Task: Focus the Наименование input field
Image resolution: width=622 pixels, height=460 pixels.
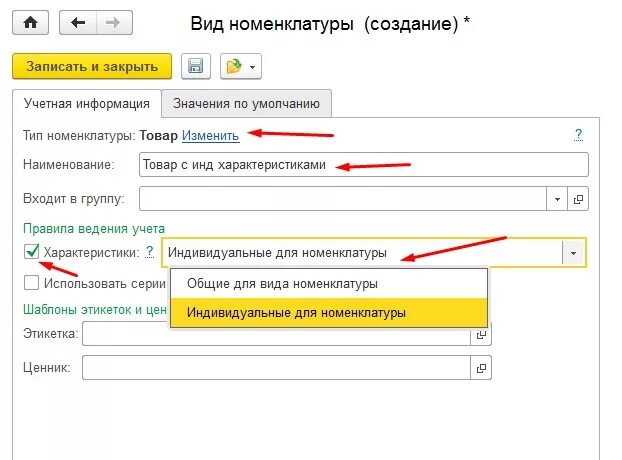Action: click(x=363, y=165)
